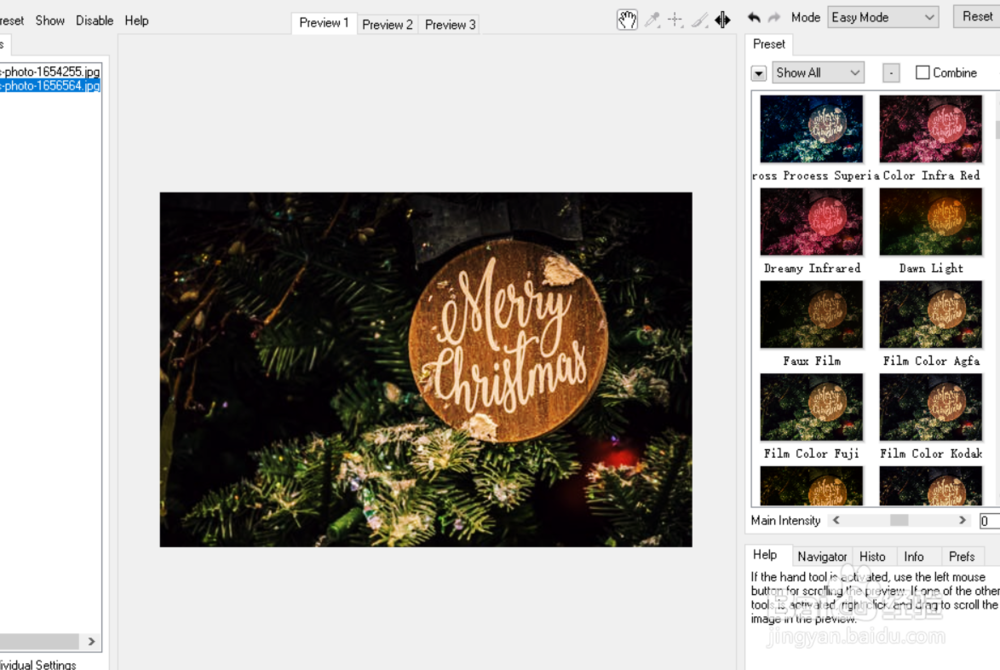Adjust the Main Intensity slider handle
Screen dimensions: 1000x670
click(899, 520)
